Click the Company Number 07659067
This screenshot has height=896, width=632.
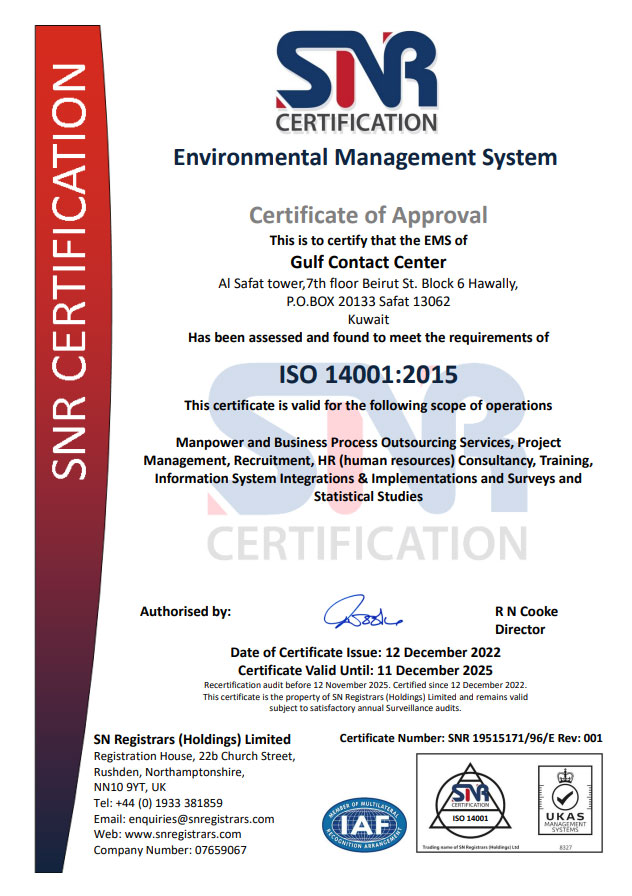pos(170,850)
